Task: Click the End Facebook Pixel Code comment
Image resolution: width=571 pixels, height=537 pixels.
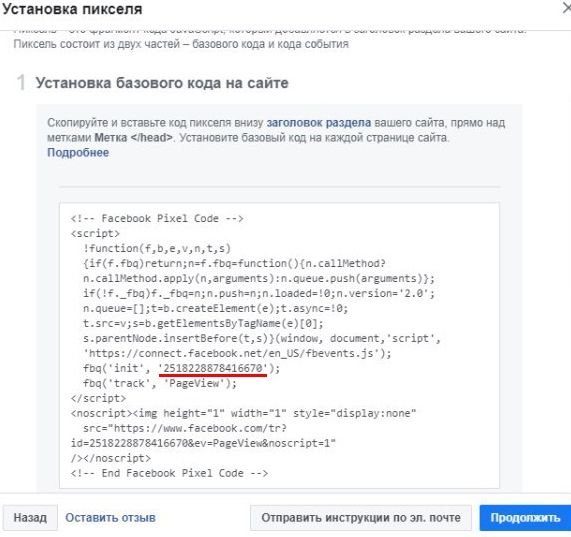Action: click(169, 473)
